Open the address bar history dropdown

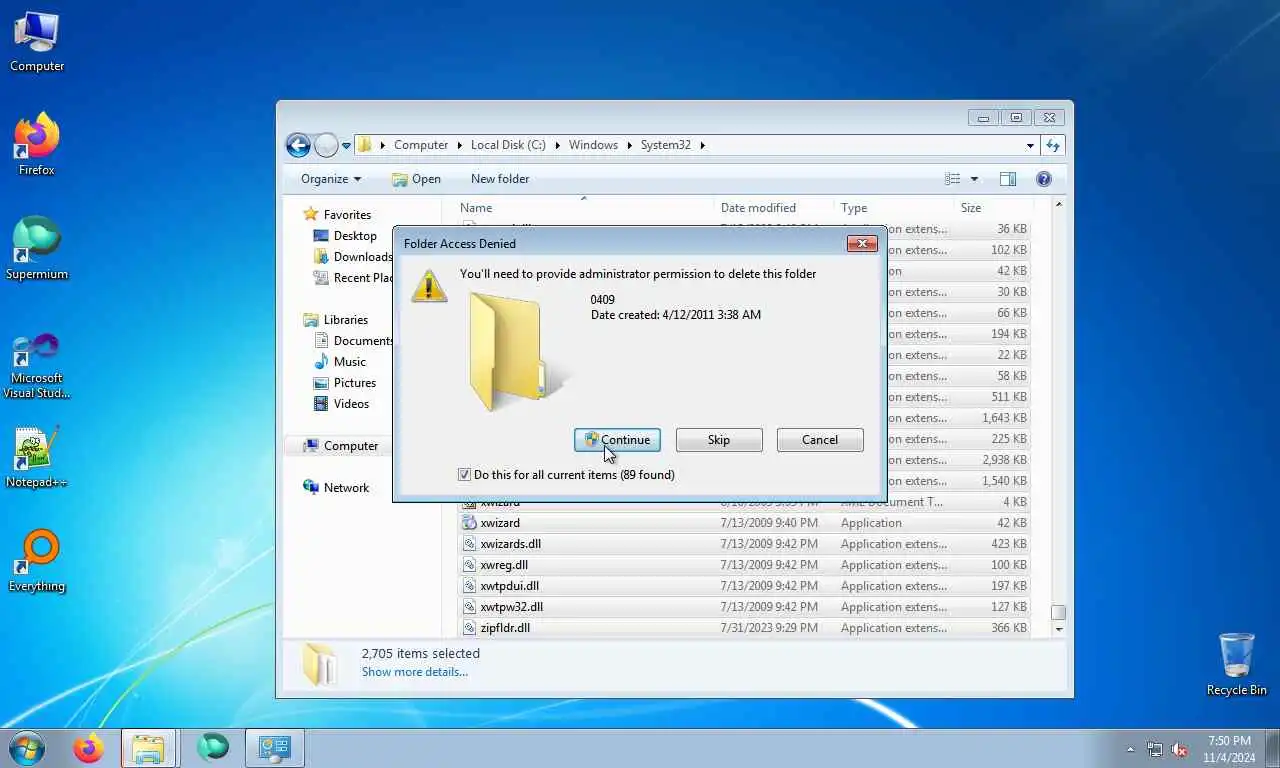[x=1030, y=145]
